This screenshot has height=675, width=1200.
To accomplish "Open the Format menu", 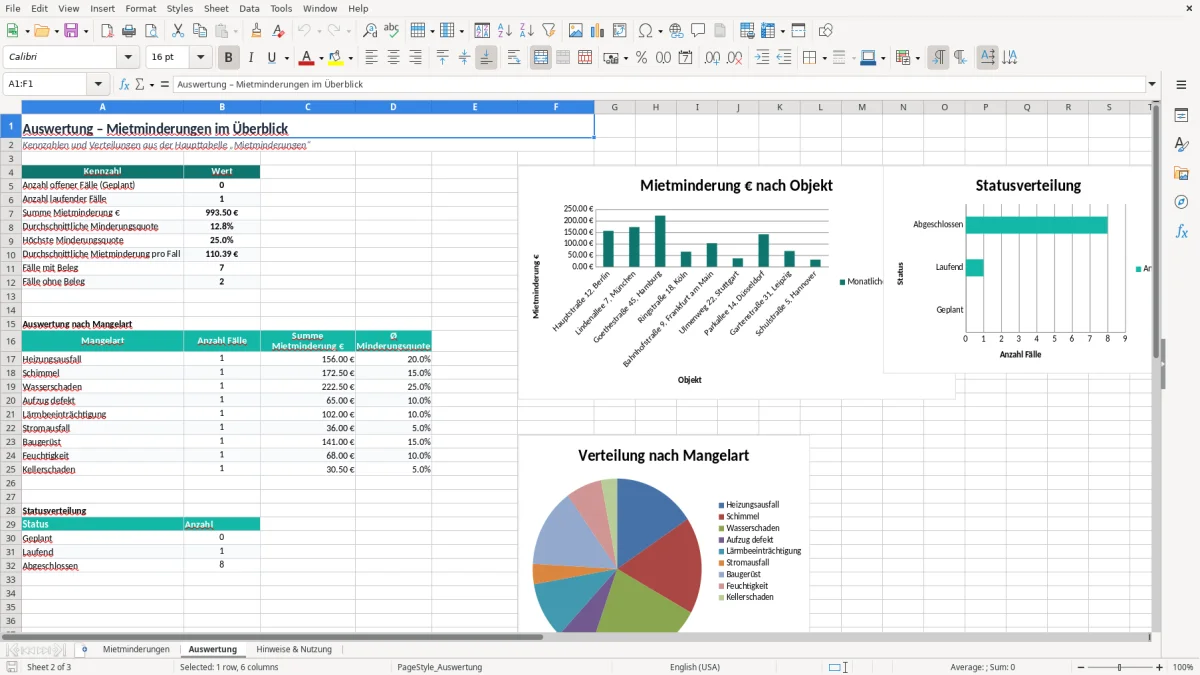I will pyautogui.click(x=140, y=8).
